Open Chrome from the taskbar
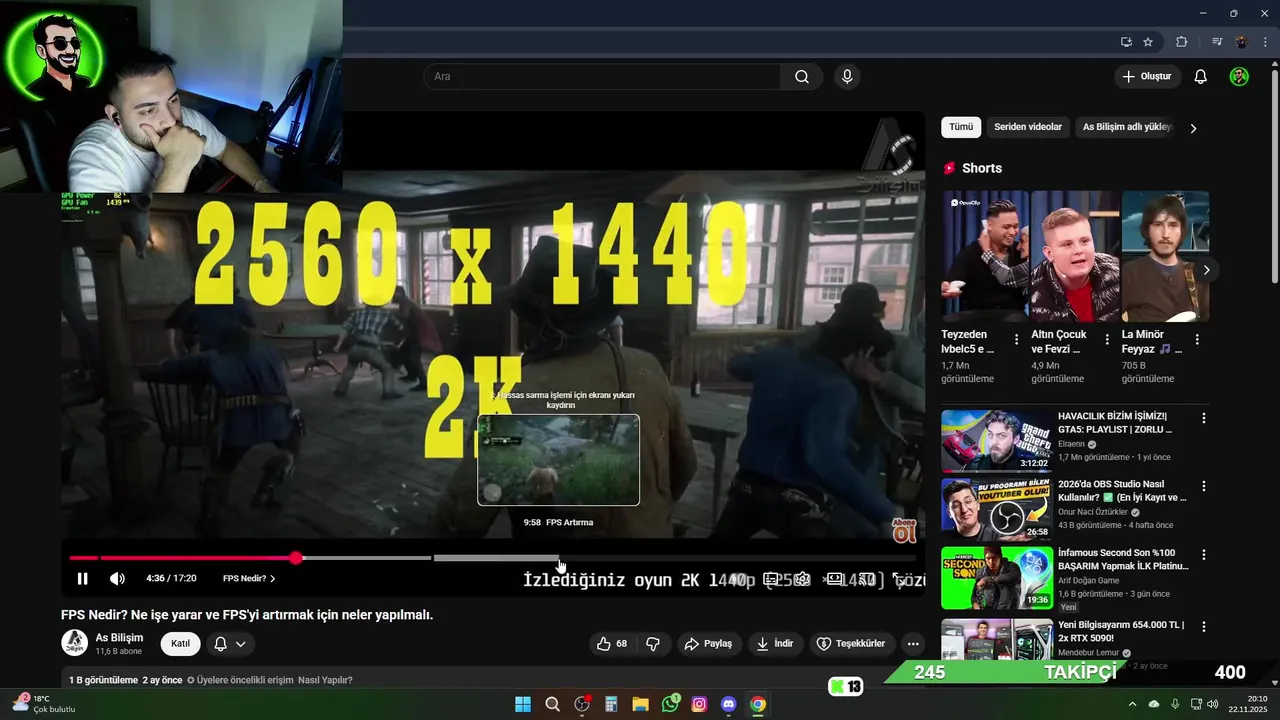Image resolution: width=1280 pixels, height=720 pixels. click(758, 704)
